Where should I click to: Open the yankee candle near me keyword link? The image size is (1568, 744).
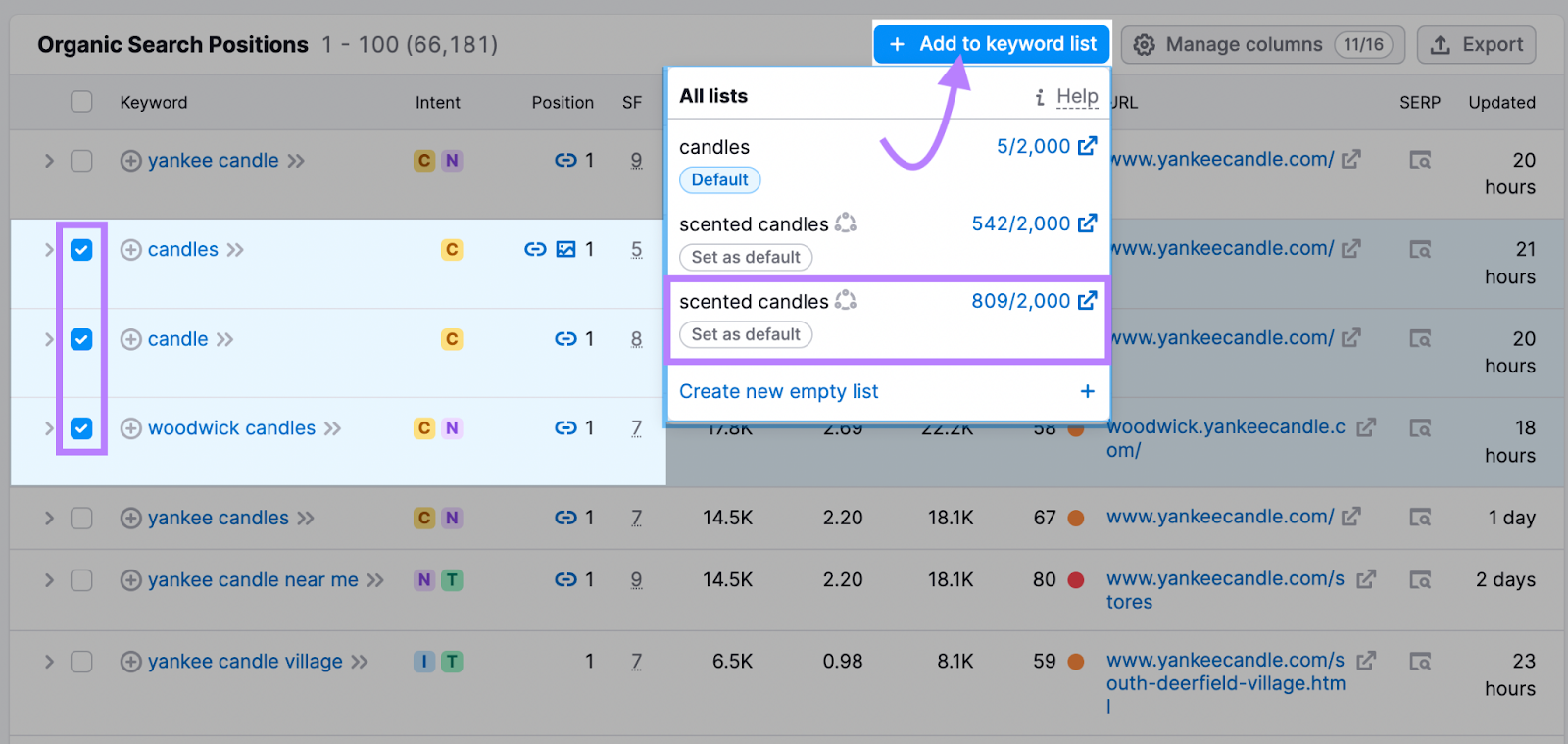[x=253, y=580]
